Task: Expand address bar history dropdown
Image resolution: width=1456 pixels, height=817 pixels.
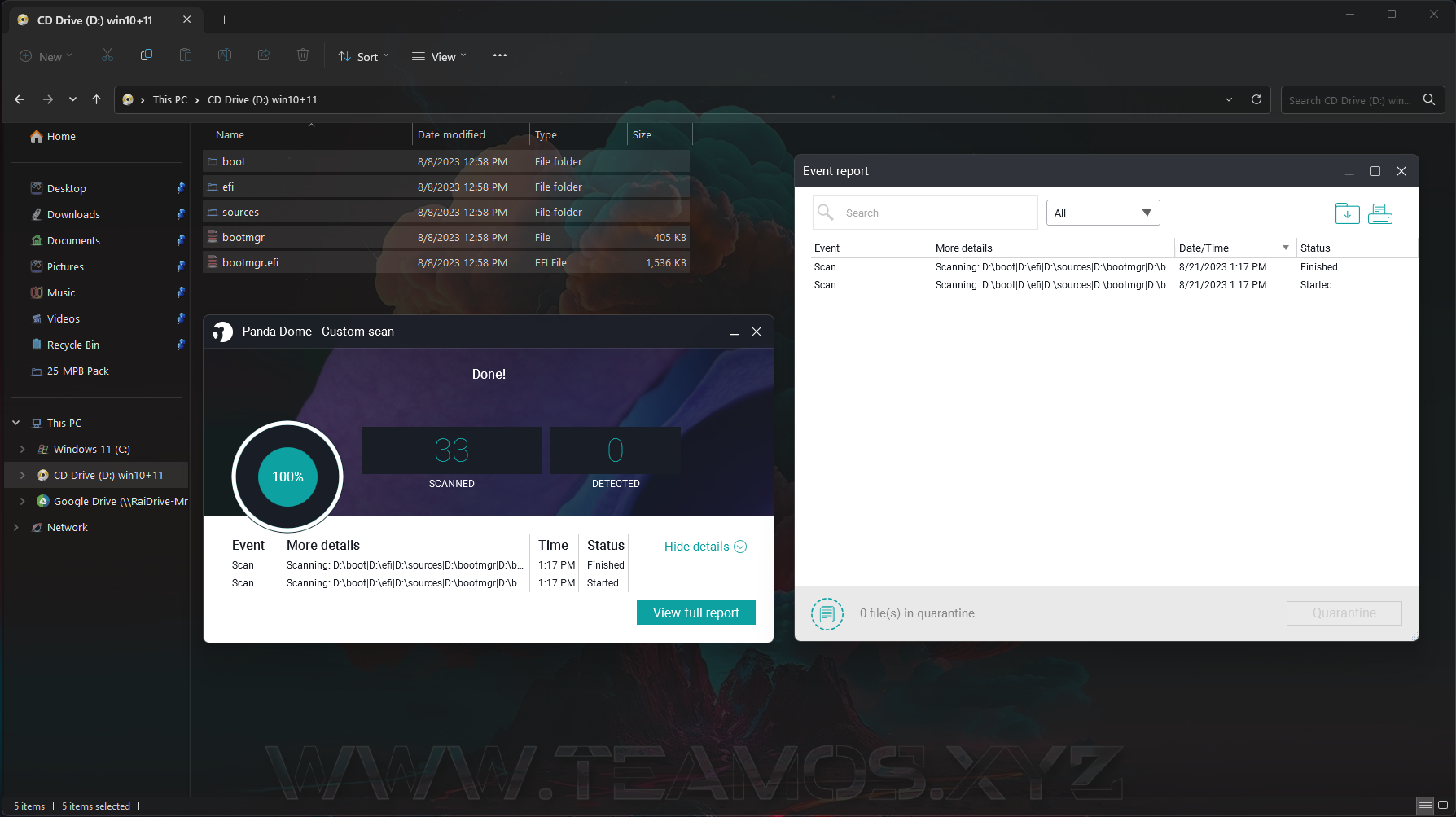Action: click(1229, 99)
